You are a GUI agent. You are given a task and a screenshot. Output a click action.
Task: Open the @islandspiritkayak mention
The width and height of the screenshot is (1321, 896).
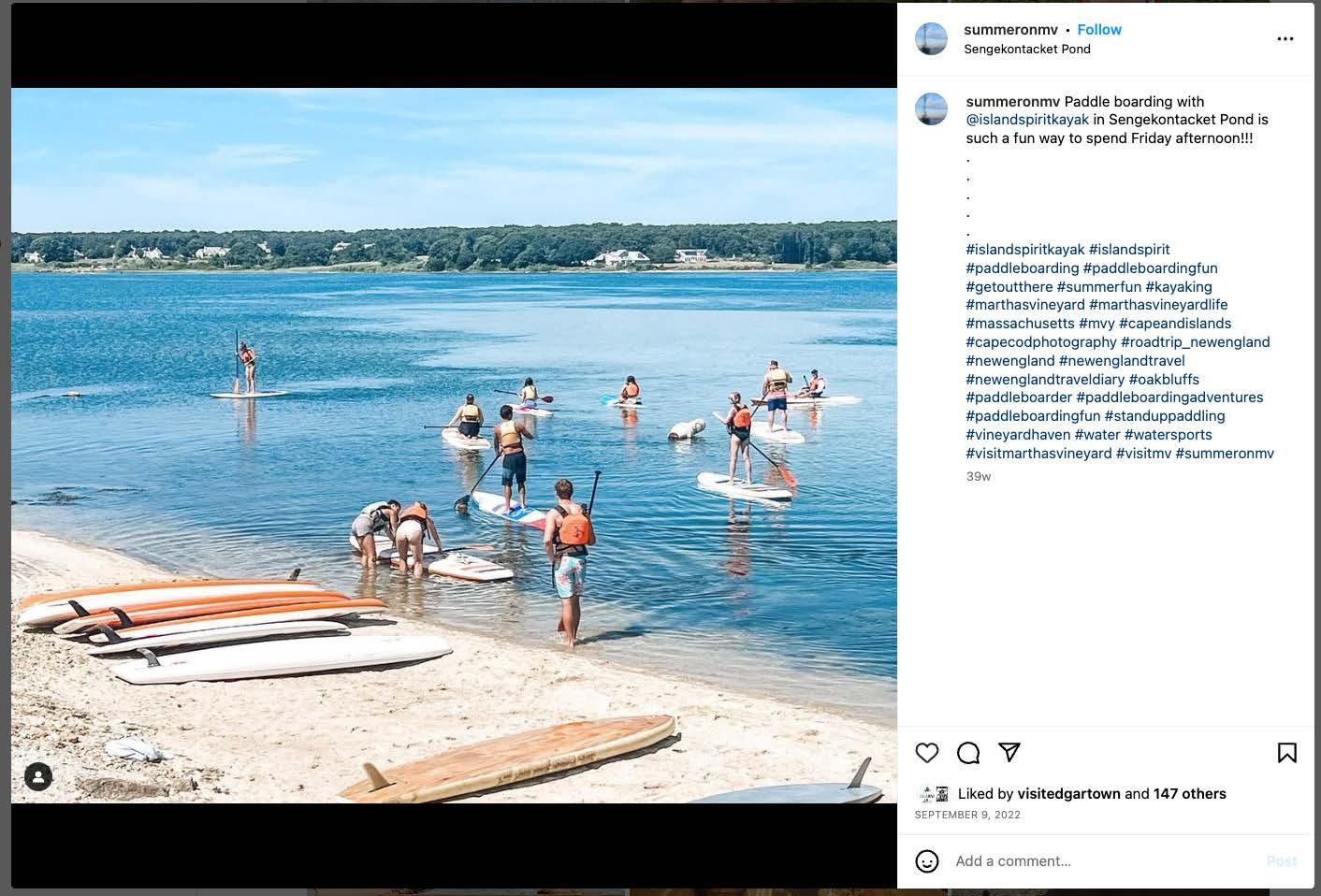pyautogui.click(x=1027, y=120)
